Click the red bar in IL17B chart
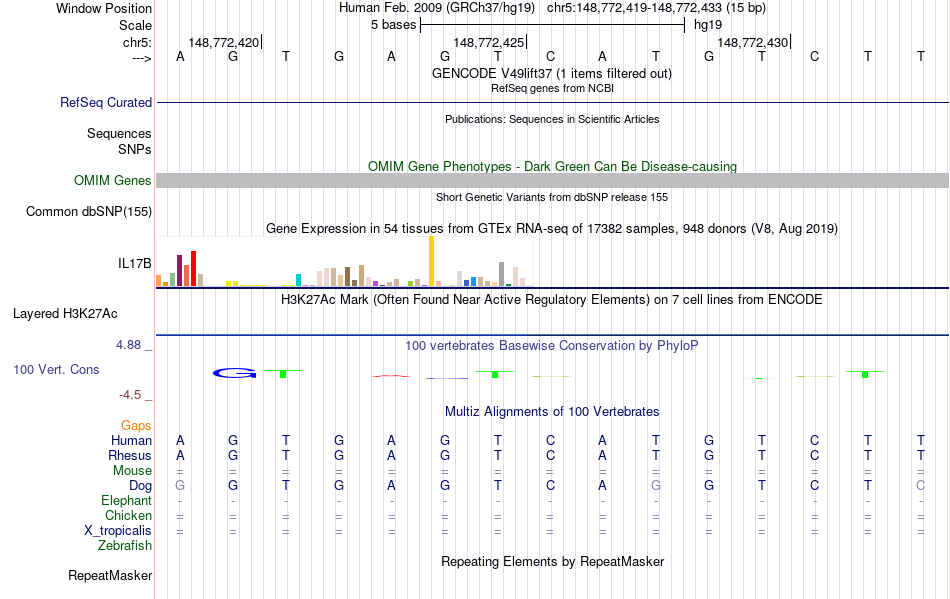 pyautogui.click(x=193, y=268)
